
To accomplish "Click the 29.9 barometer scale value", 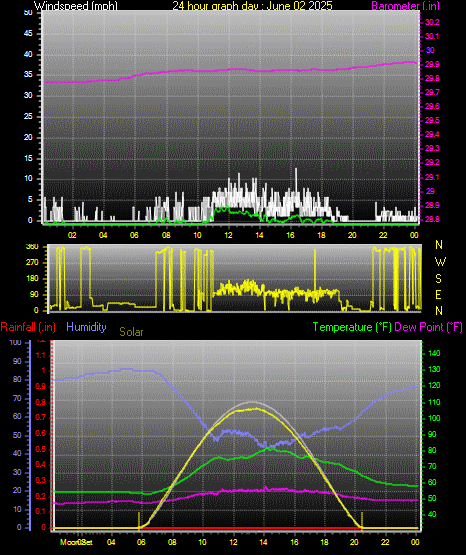I will [x=432, y=64].
